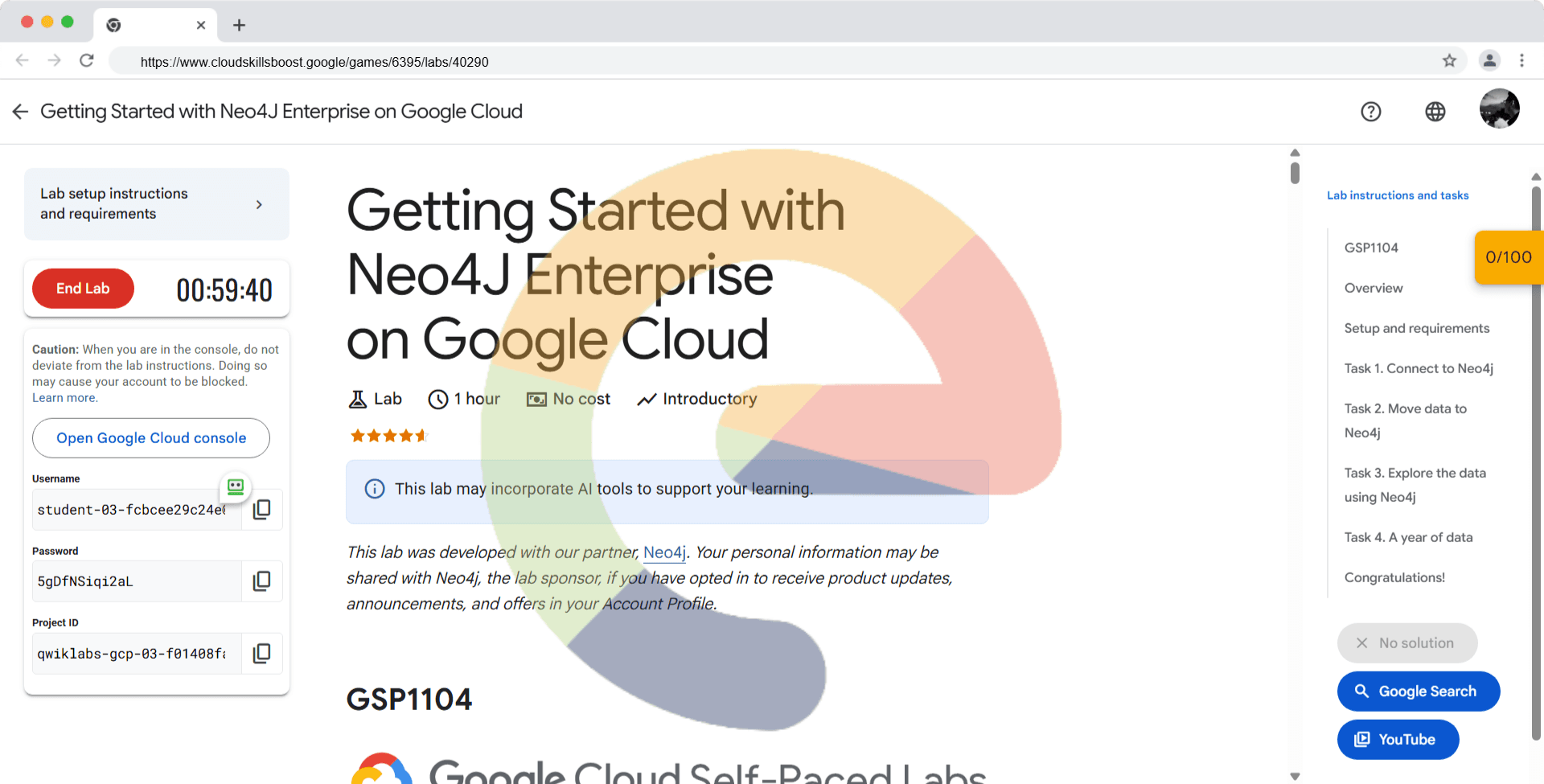
Task: Click the YouTube button
Action: pos(1398,740)
